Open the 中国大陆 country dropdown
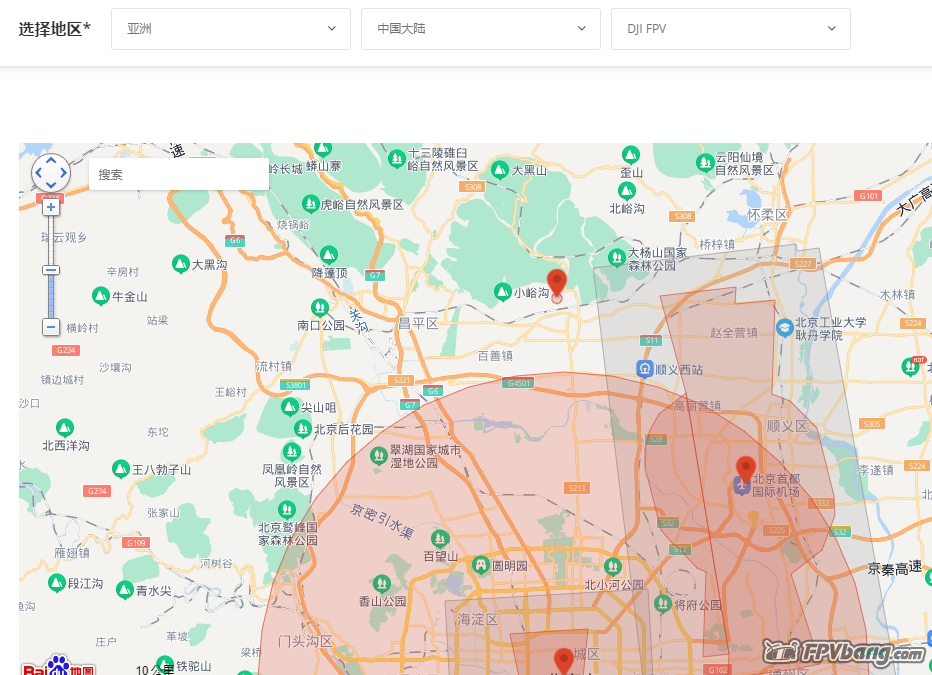932x675 pixels. coord(481,29)
